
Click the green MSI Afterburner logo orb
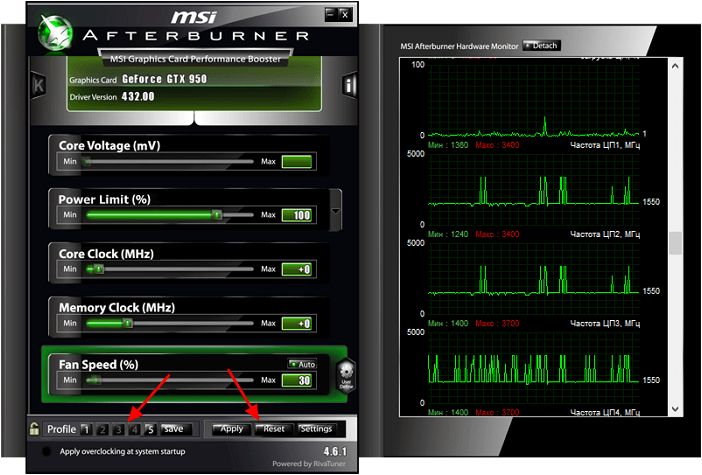55,33
